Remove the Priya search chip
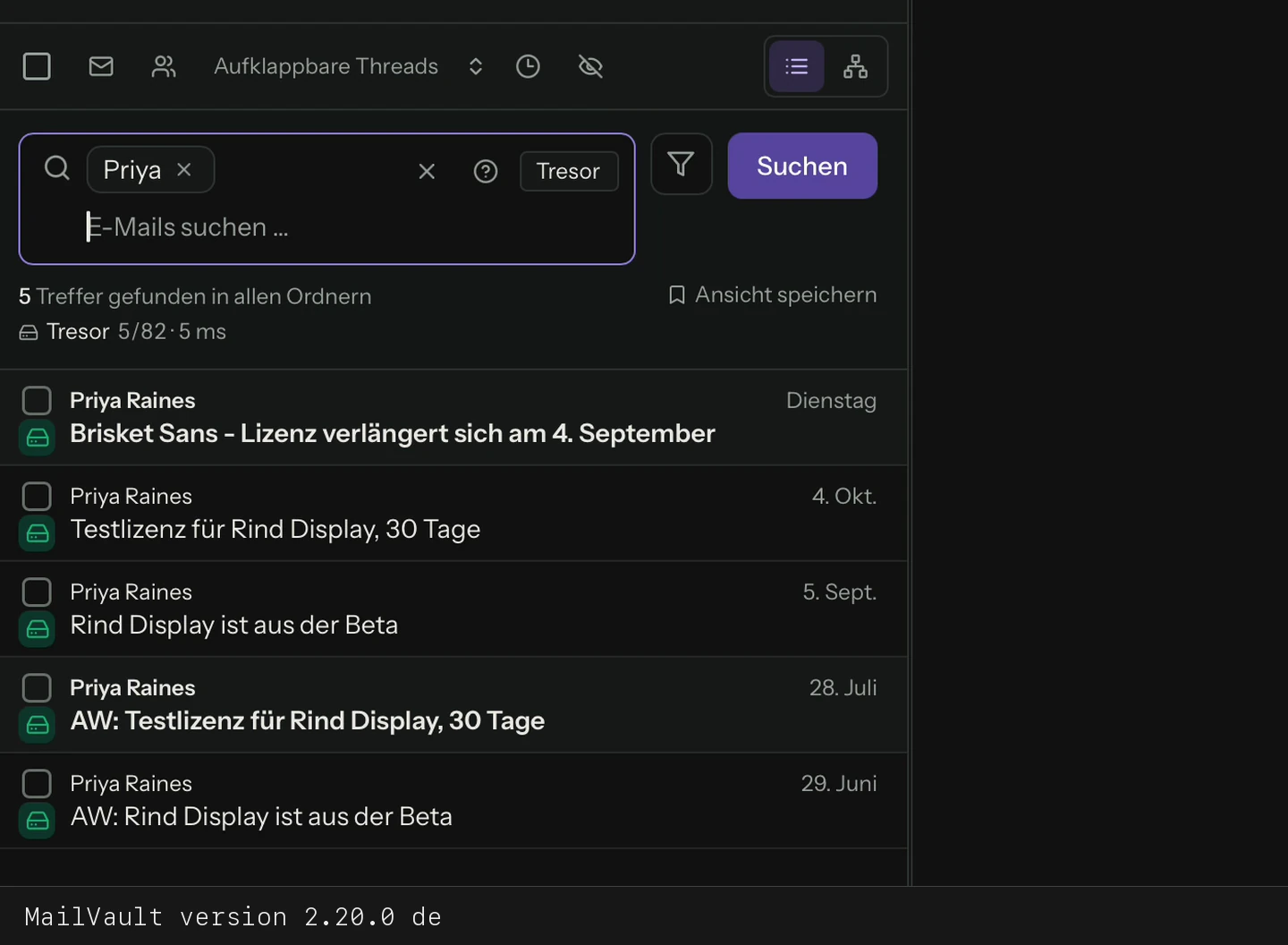Image resolution: width=1288 pixels, height=945 pixels. [184, 169]
